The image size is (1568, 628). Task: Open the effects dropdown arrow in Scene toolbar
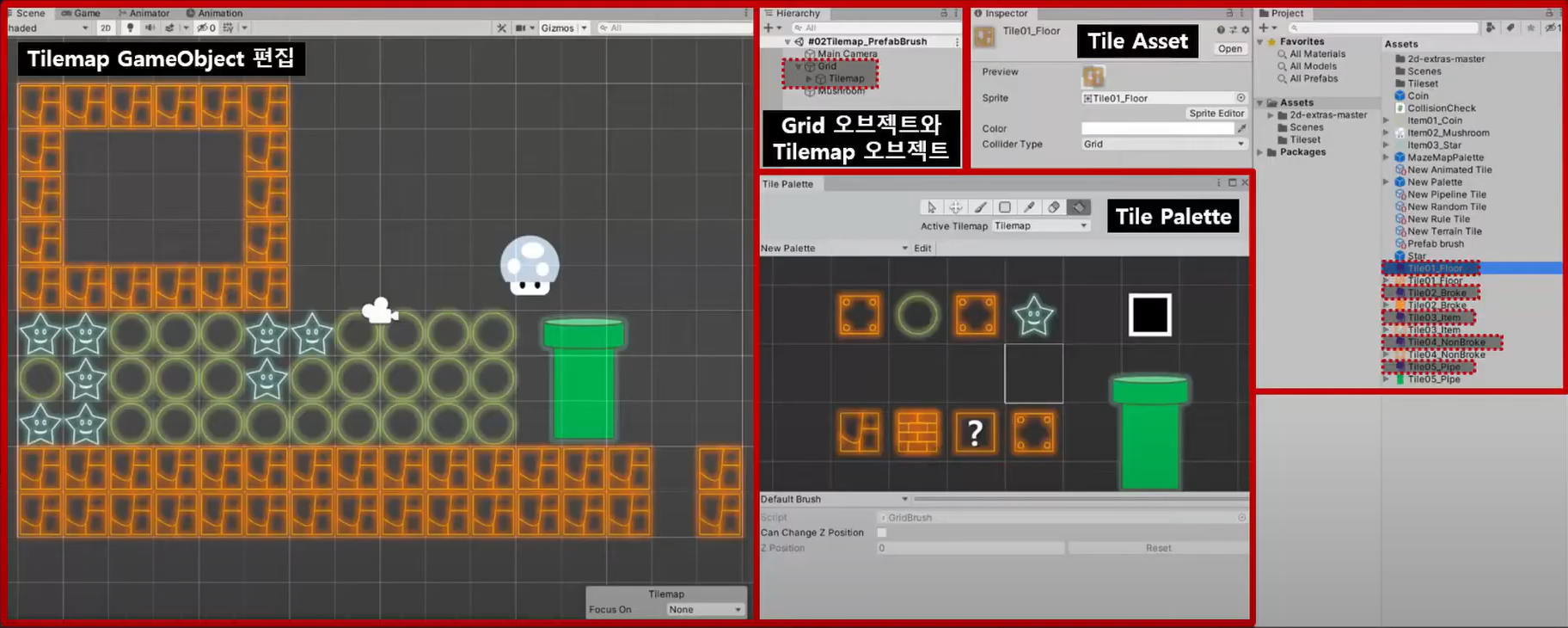[185, 28]
